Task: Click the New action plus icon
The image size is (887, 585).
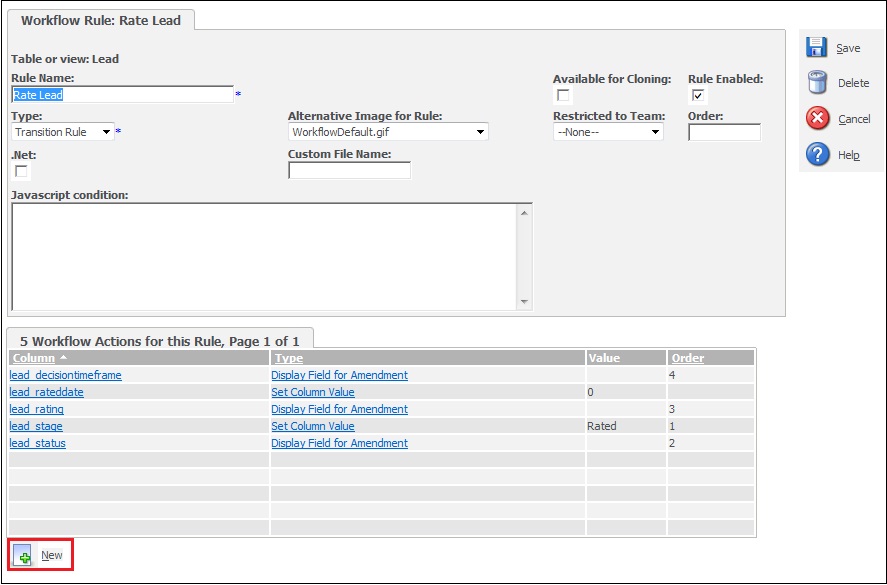Action: [23, 556]
